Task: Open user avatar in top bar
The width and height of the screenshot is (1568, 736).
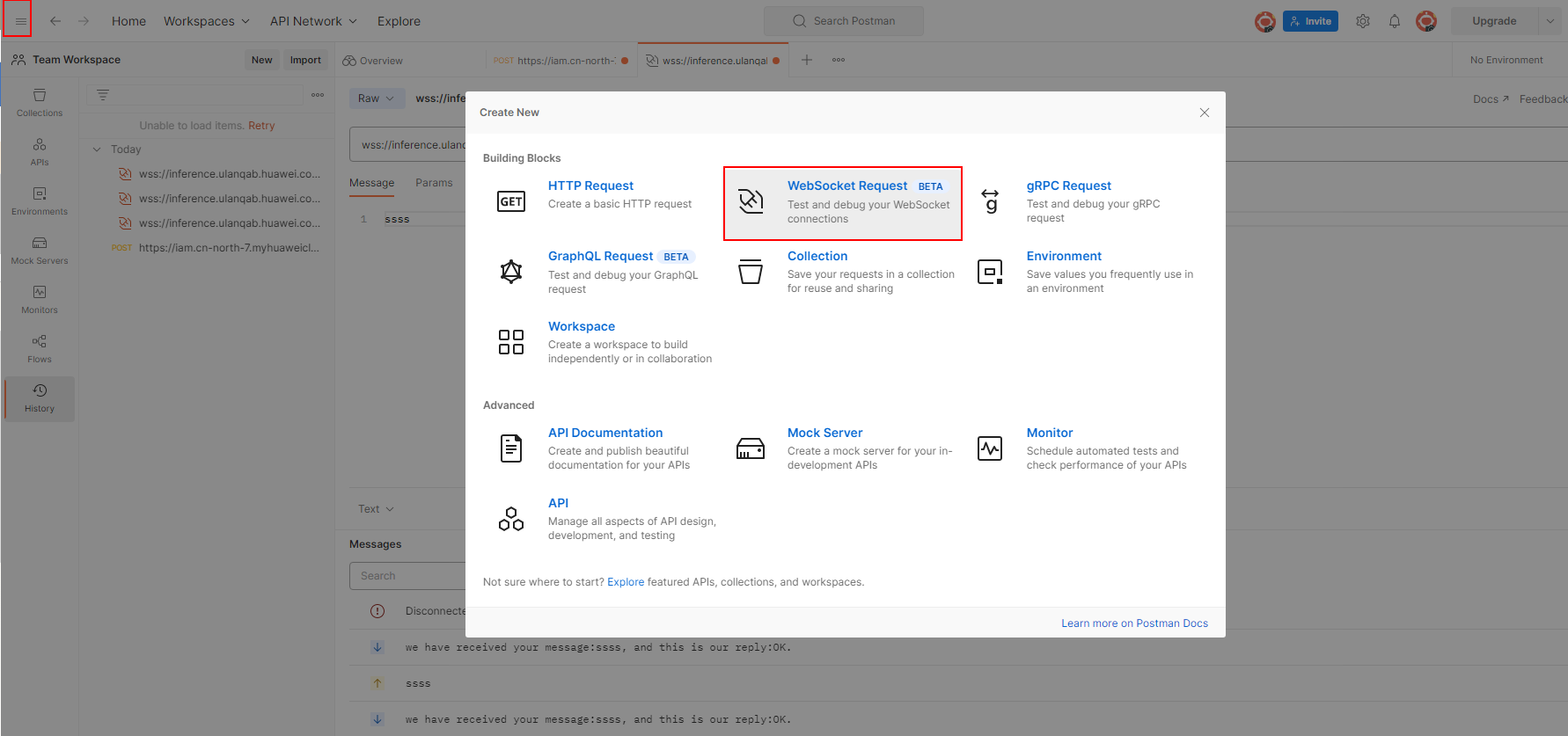Action: [x=1426, y=21]
